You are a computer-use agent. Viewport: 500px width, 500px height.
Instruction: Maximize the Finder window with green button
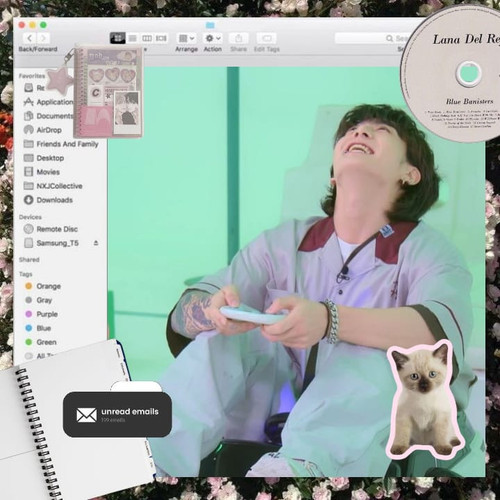click(x=43, y=25)
